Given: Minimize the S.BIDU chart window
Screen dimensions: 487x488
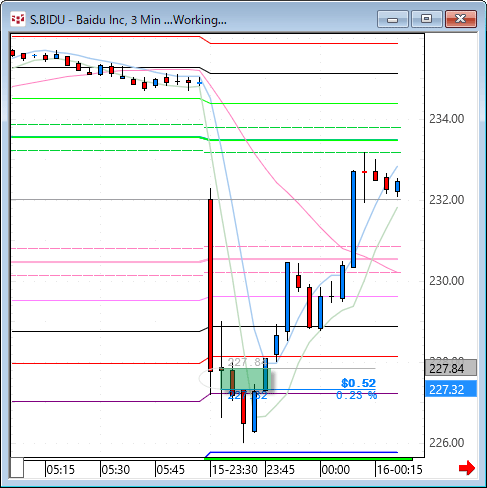Looking at the screenshot, I should 393,19.
